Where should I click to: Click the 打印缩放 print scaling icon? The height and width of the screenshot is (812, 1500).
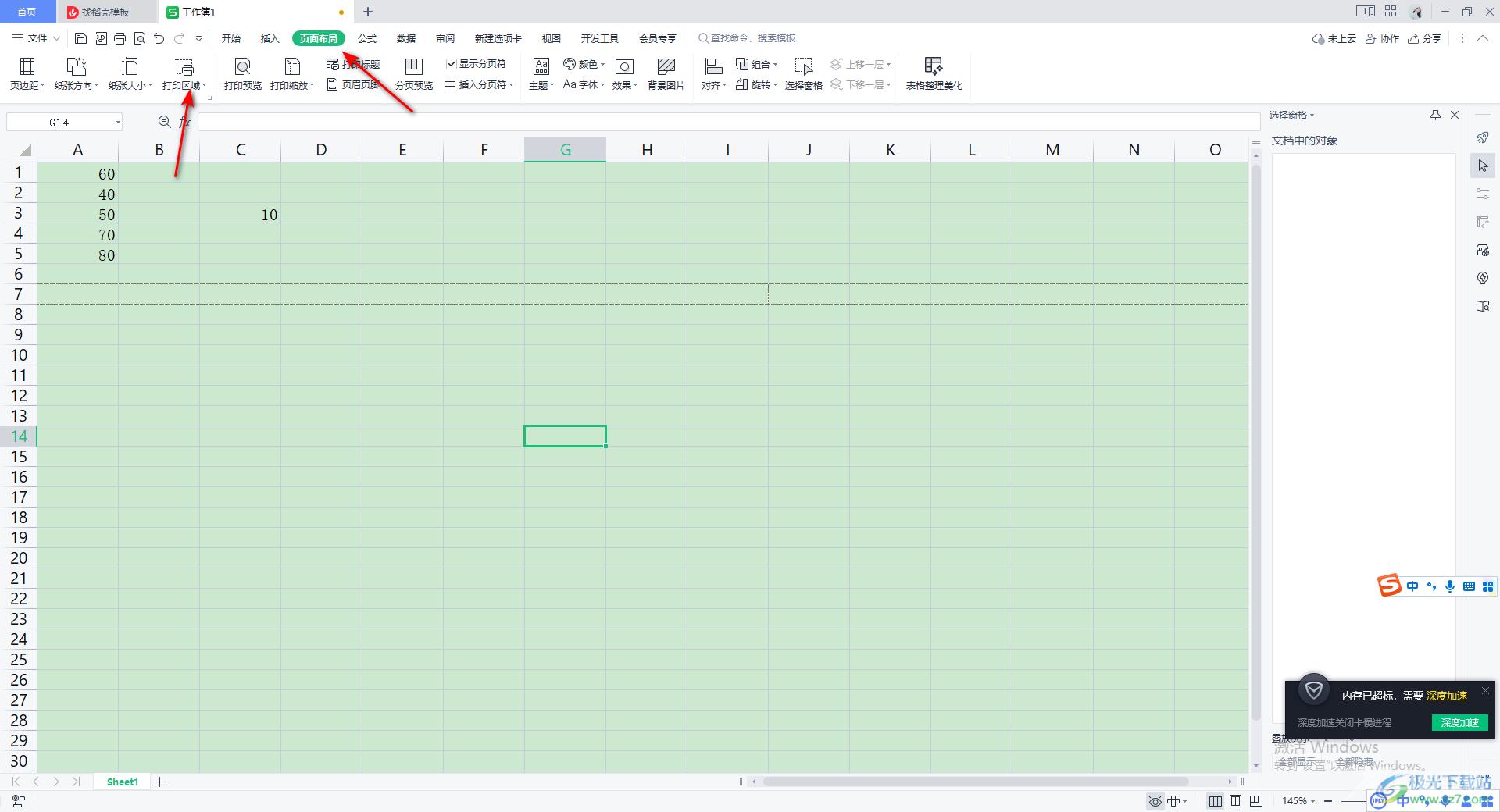292,66
